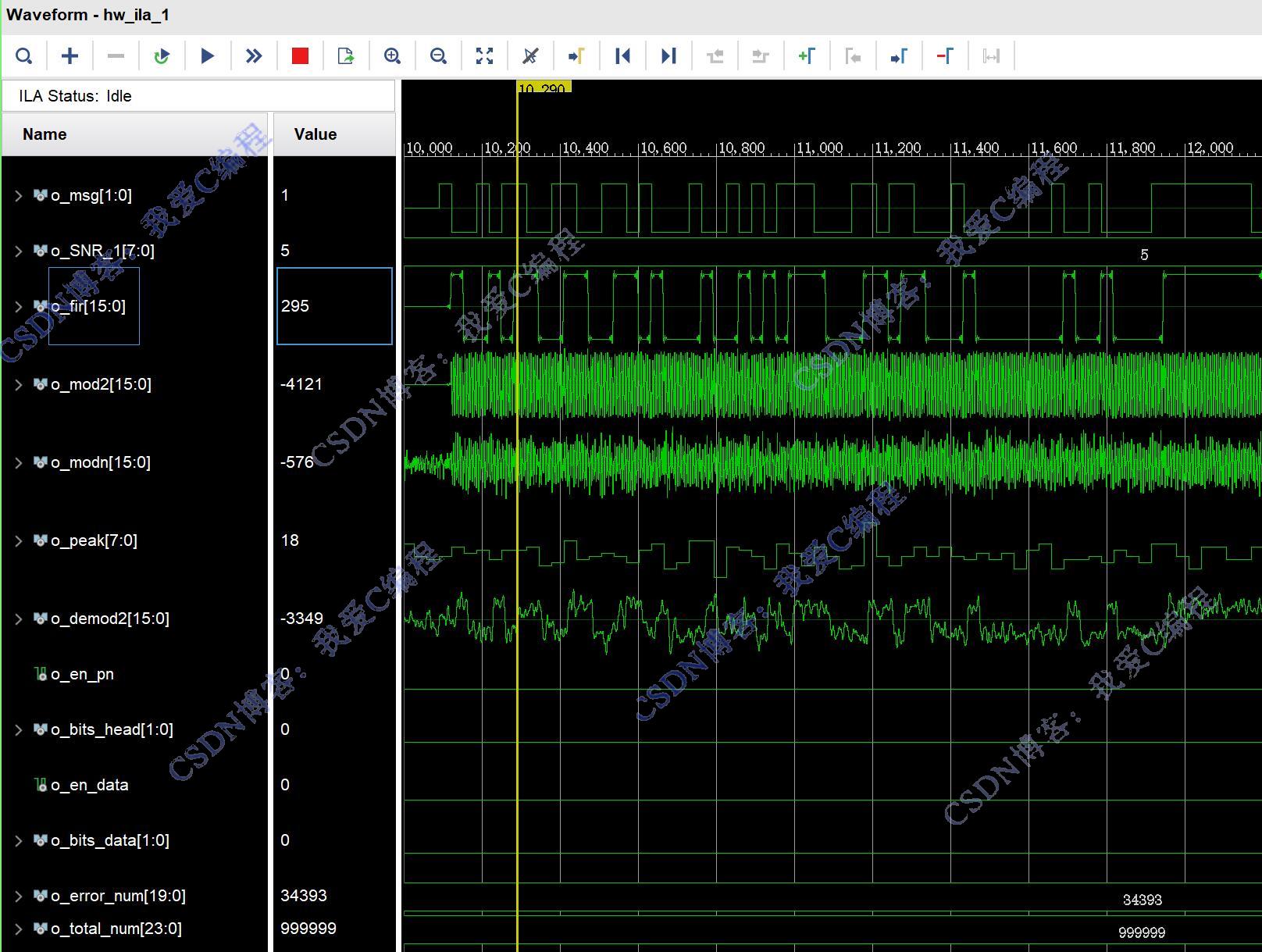Run trigger immediate double-arrow icon
1262x952 pixels.
(x=254, y=56)
